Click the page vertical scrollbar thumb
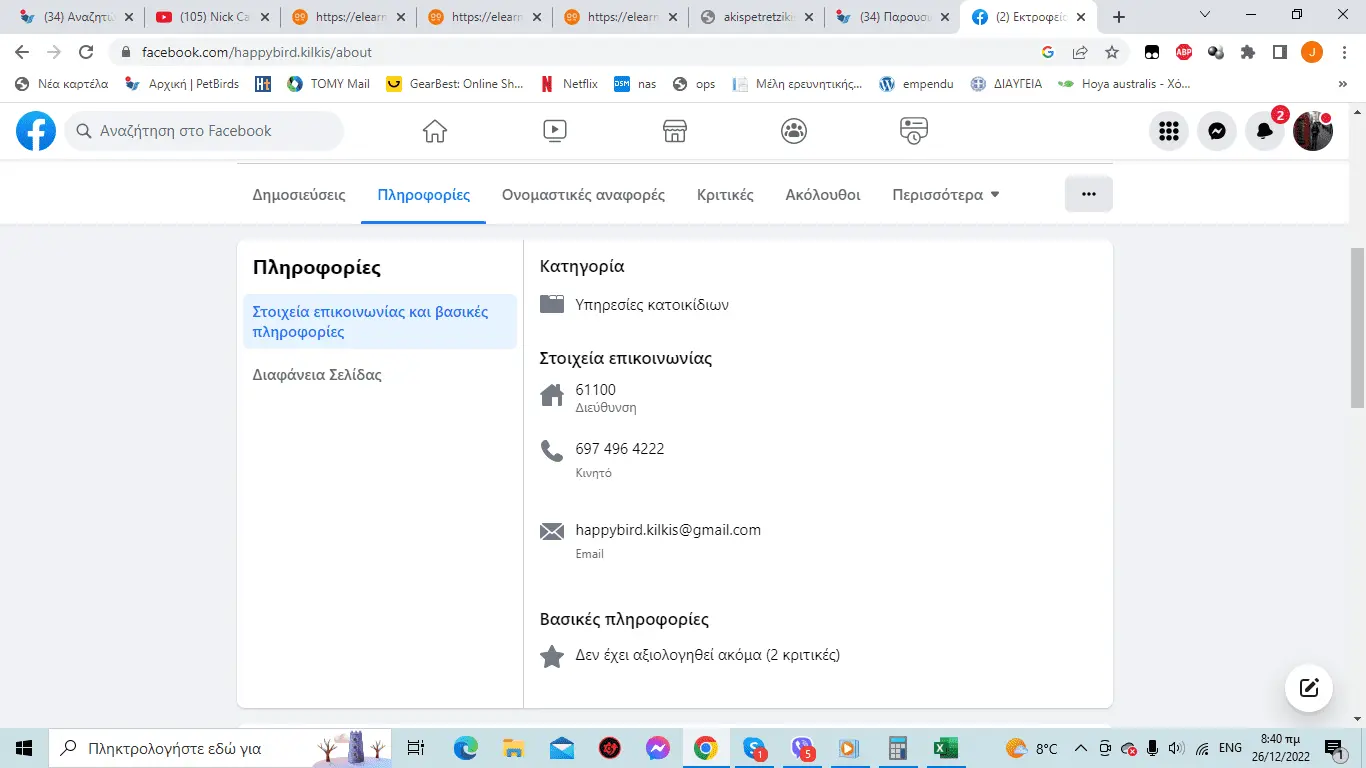The height and width of the screenshot is (768, 1366). (1357, 328)
